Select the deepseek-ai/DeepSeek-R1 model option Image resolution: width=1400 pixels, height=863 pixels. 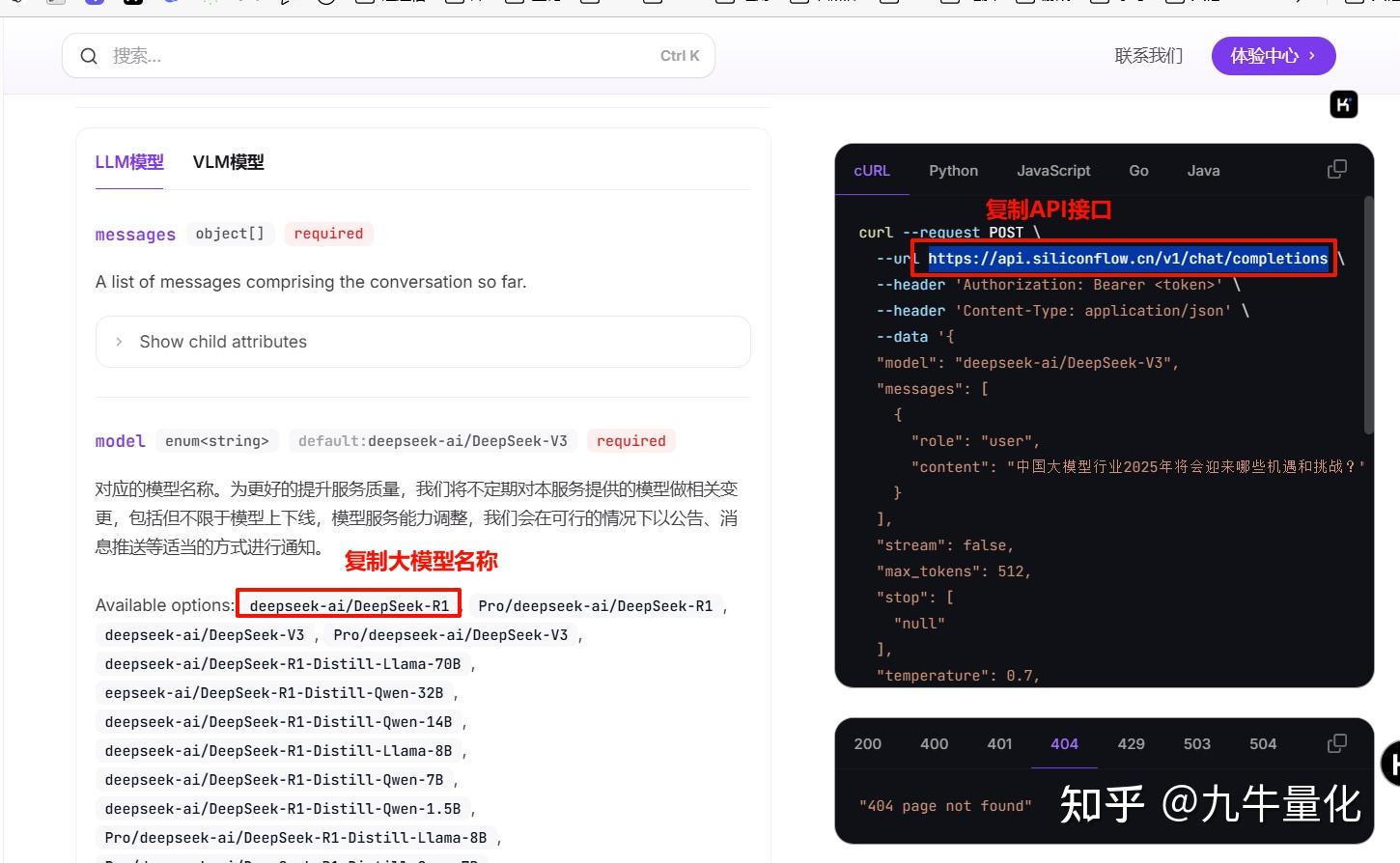[x=348, y=604]
